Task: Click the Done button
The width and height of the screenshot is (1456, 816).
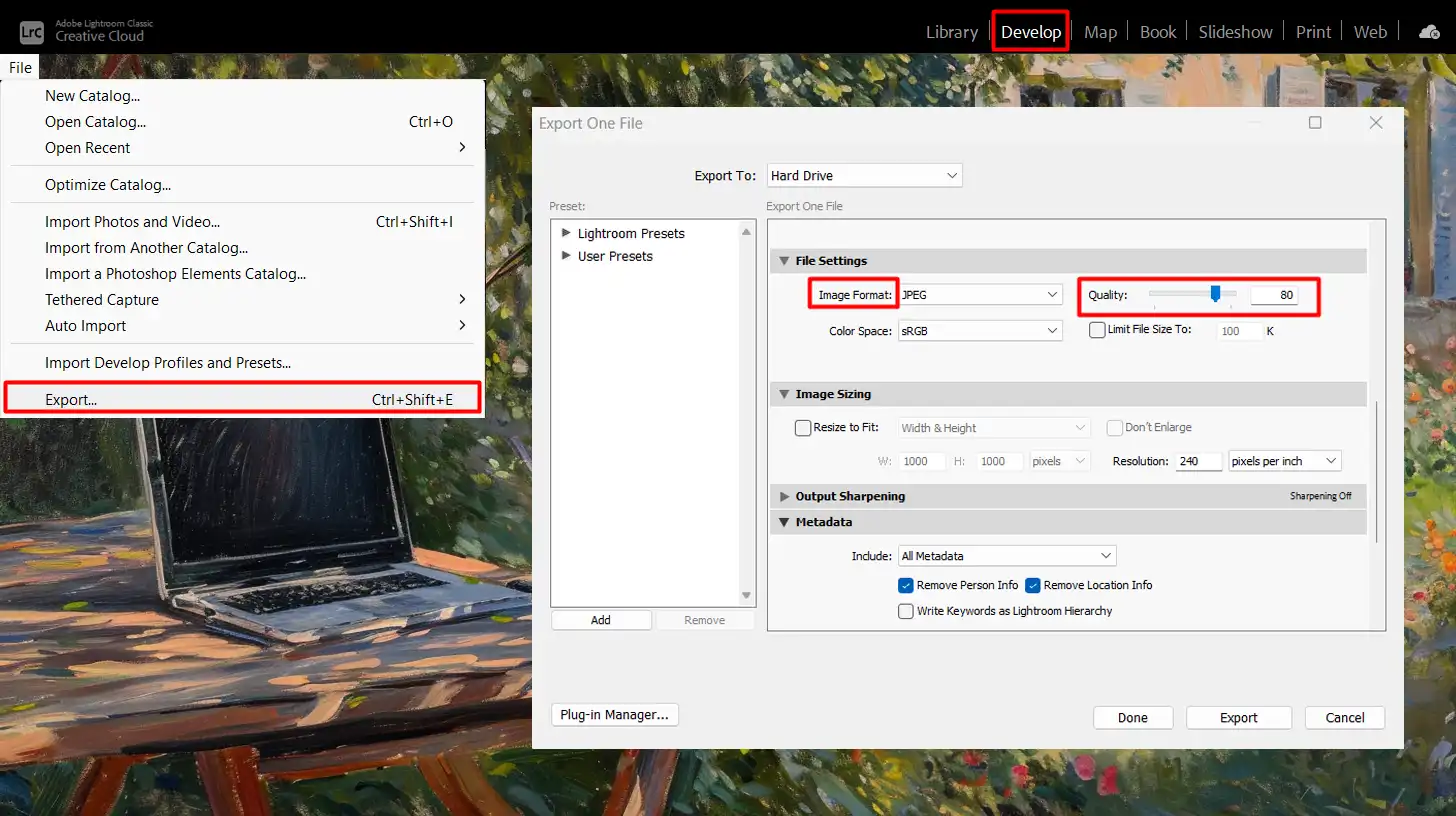Action: (x=1133, y=718)
